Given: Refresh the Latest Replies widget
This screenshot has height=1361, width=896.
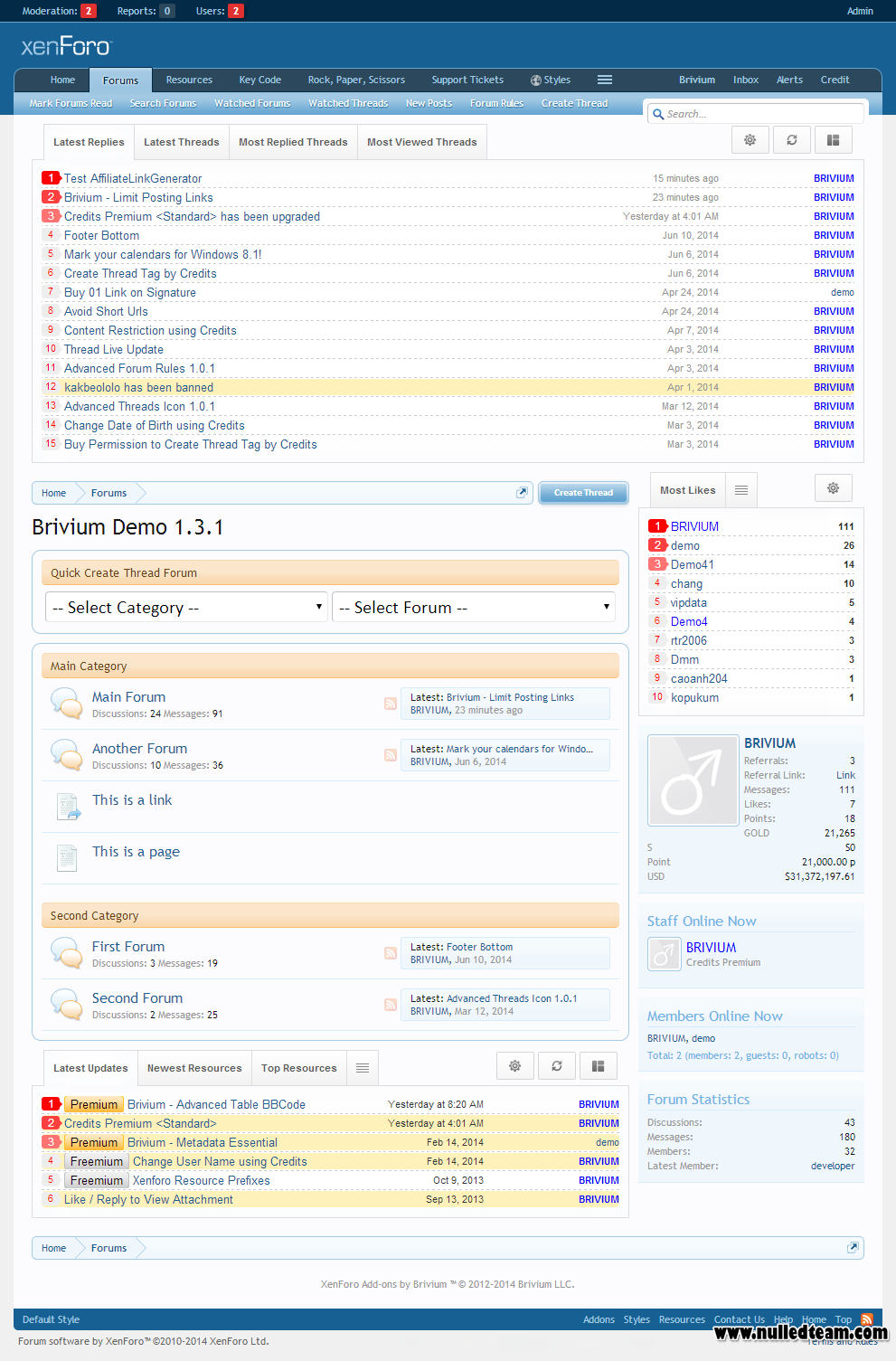Looking at the screenshot, I should 792,140.
